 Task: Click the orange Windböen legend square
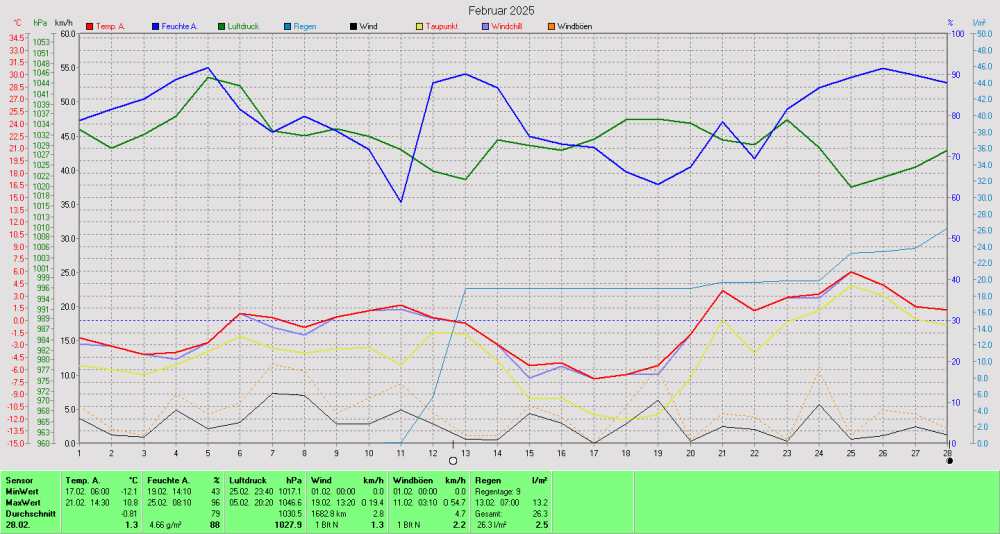tap(550, 26)
